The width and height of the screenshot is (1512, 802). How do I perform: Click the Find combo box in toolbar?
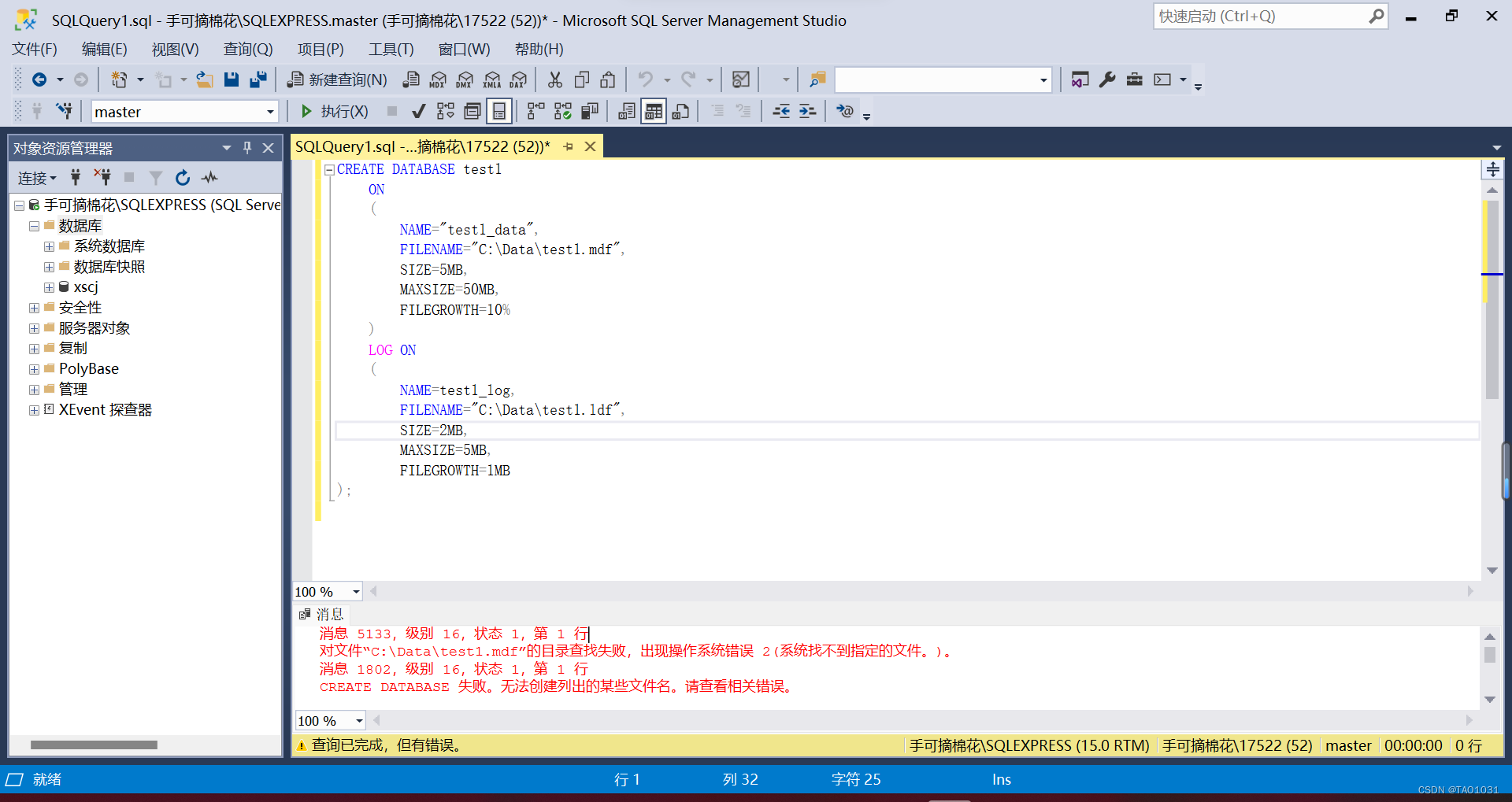point(943,79)
